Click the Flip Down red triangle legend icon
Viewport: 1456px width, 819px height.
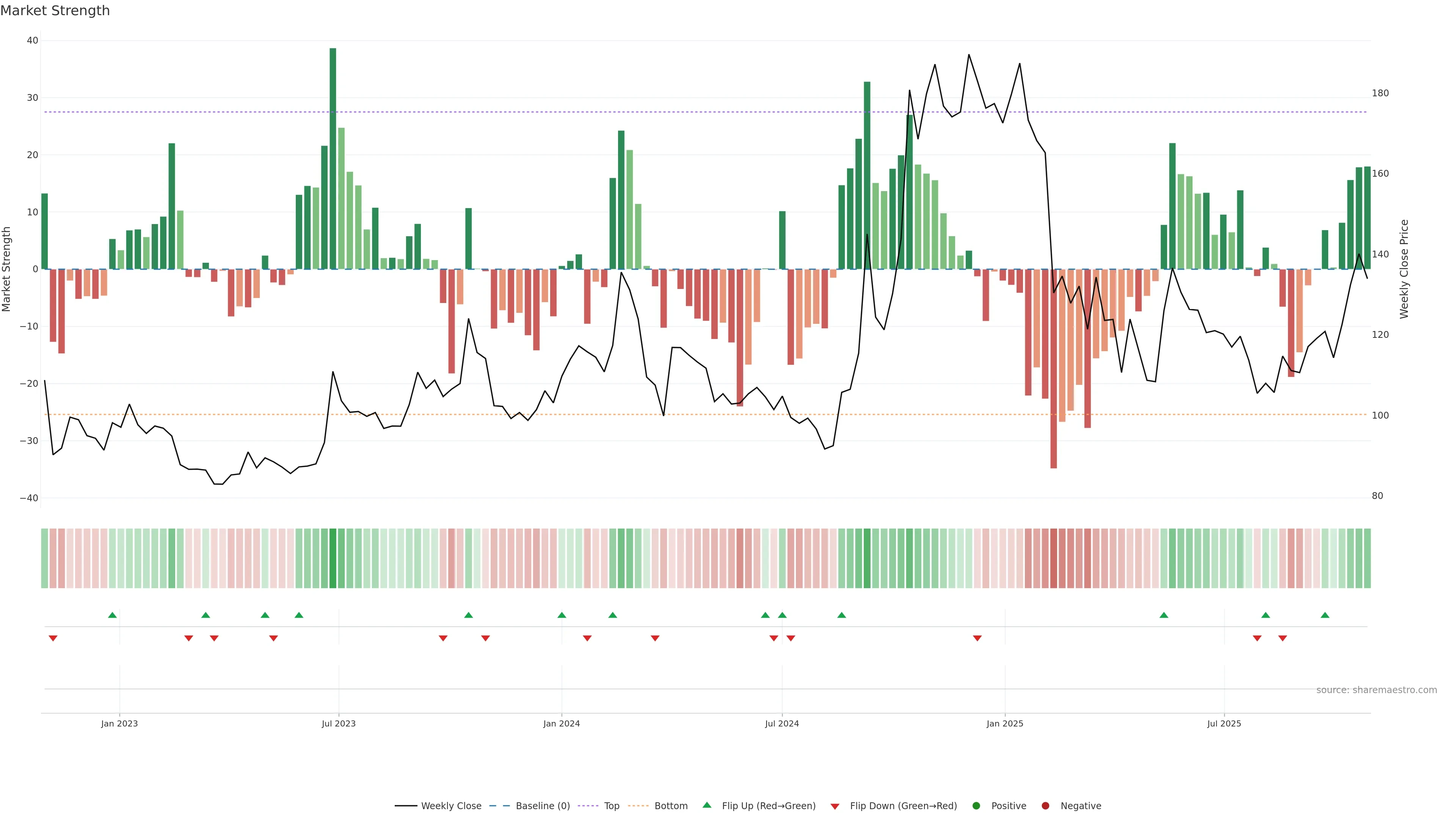click(x=835, y=806)
